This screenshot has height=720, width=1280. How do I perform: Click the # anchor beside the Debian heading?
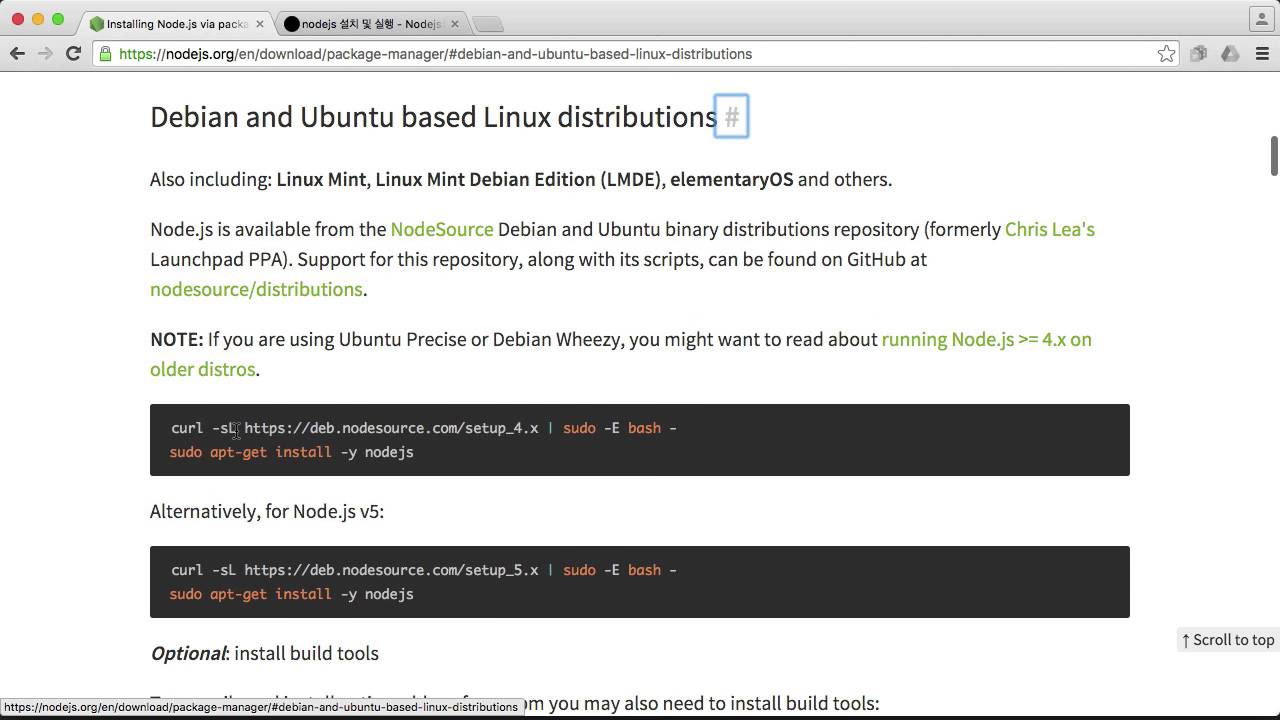(731, 117)
